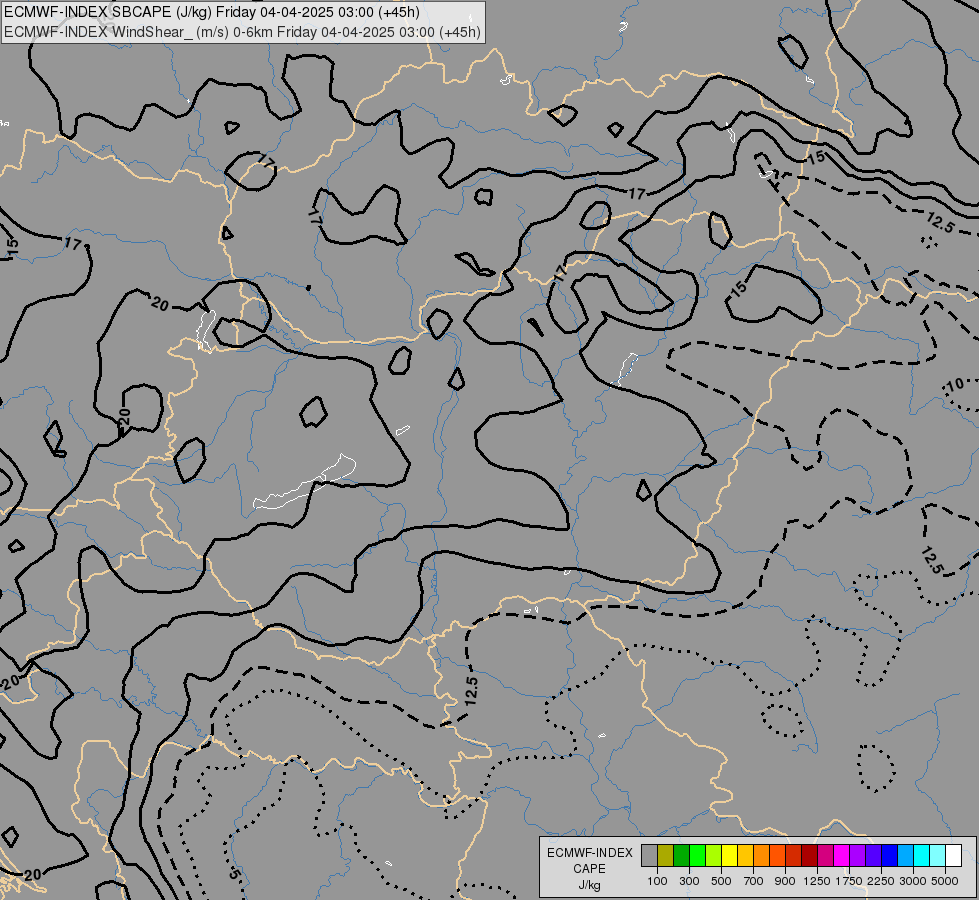
Task: Click the CAPE label in the legend
Action: [x=589, y=869]
